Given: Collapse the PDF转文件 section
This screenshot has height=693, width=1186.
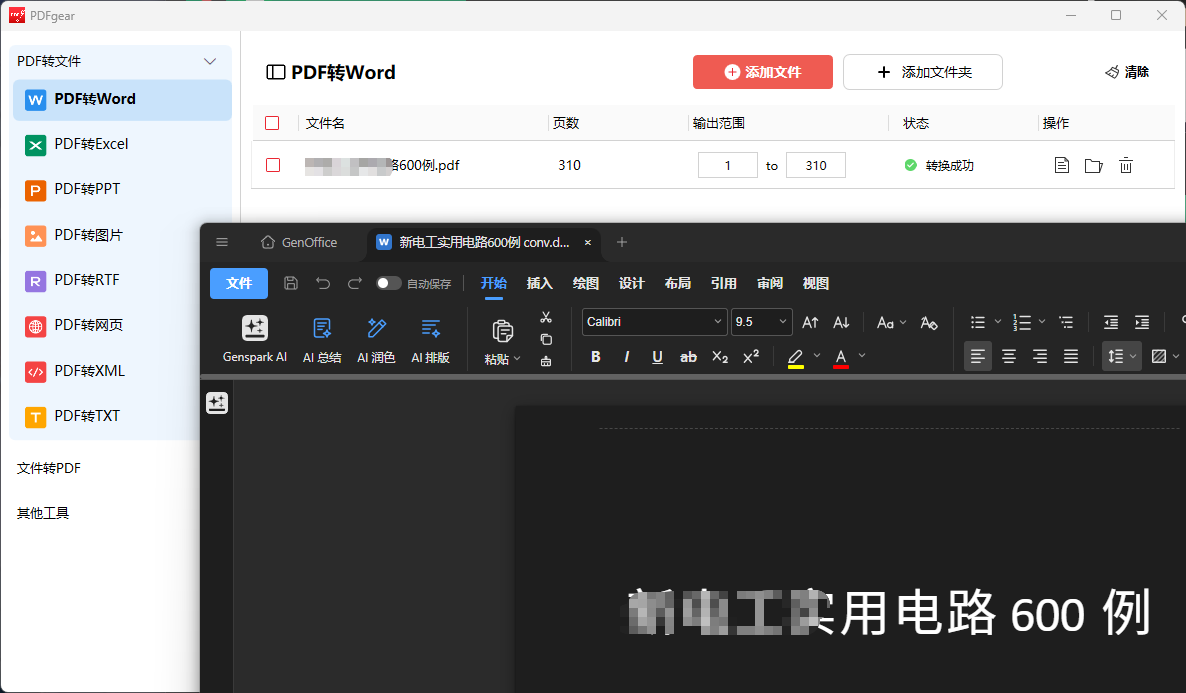Looking at the screenshot, I should (x=210, y=61).
